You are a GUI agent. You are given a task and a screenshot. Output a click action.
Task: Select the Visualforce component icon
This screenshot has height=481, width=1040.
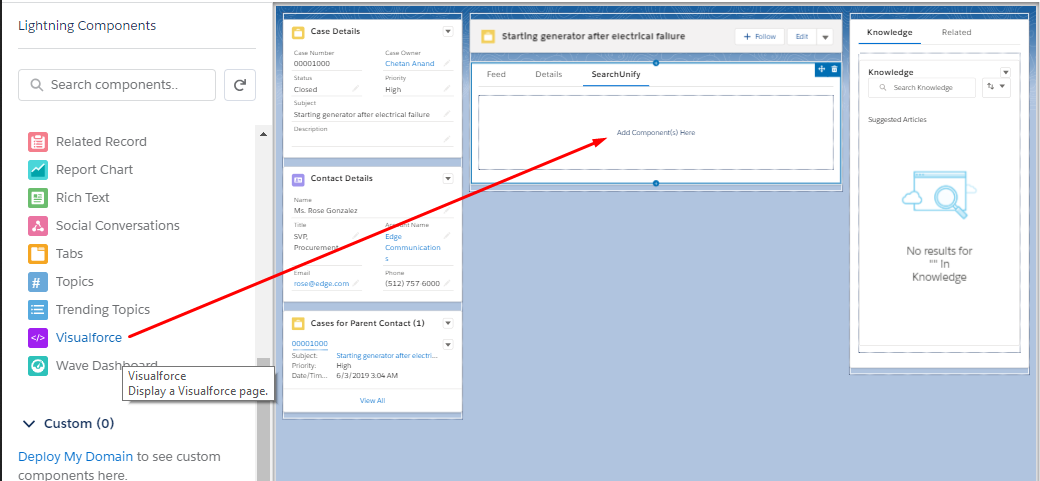coord(38,338)
